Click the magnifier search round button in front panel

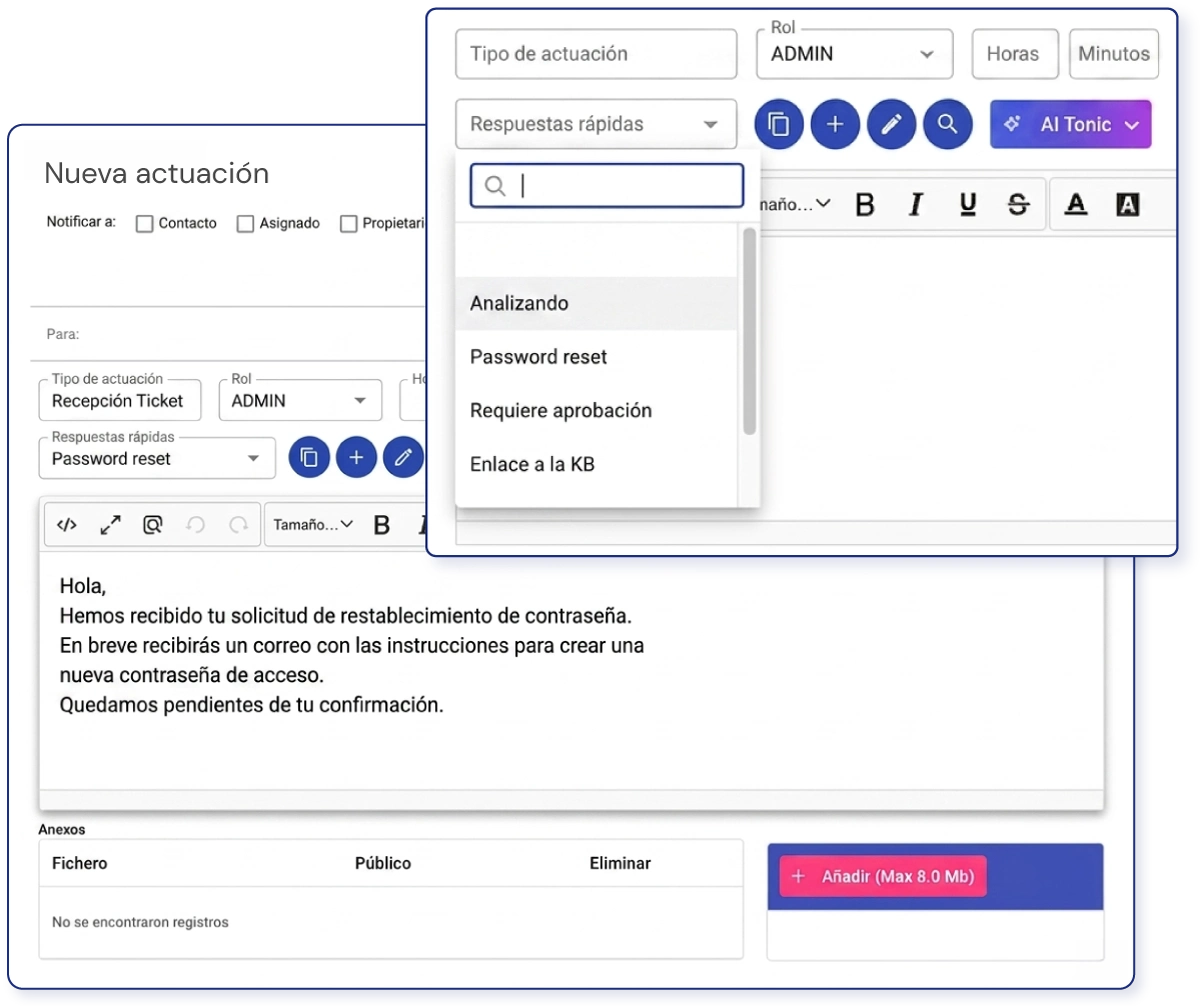pos(948,125)
